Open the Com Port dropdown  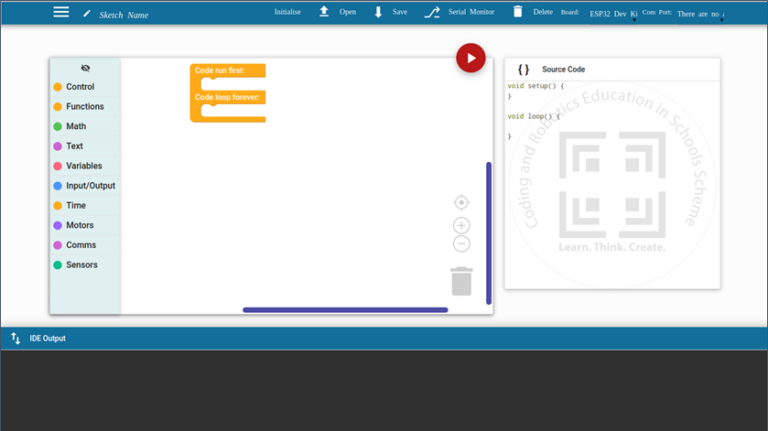tap(700, 14)
